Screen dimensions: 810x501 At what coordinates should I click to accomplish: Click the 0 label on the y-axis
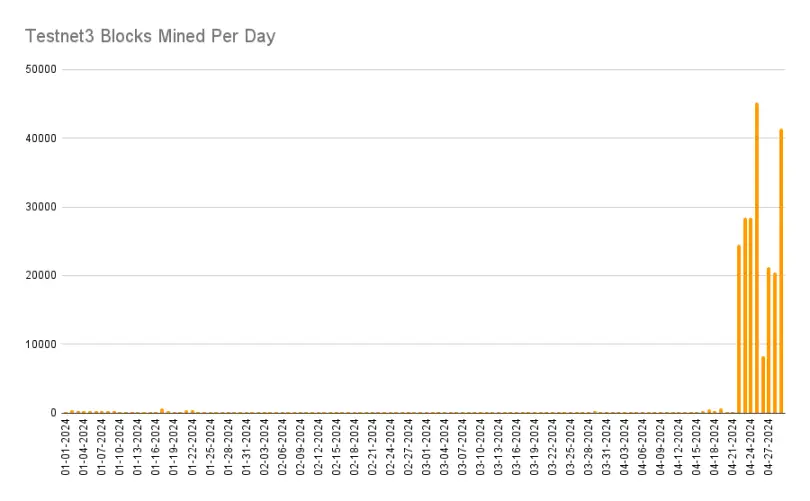tap(54, 413)
